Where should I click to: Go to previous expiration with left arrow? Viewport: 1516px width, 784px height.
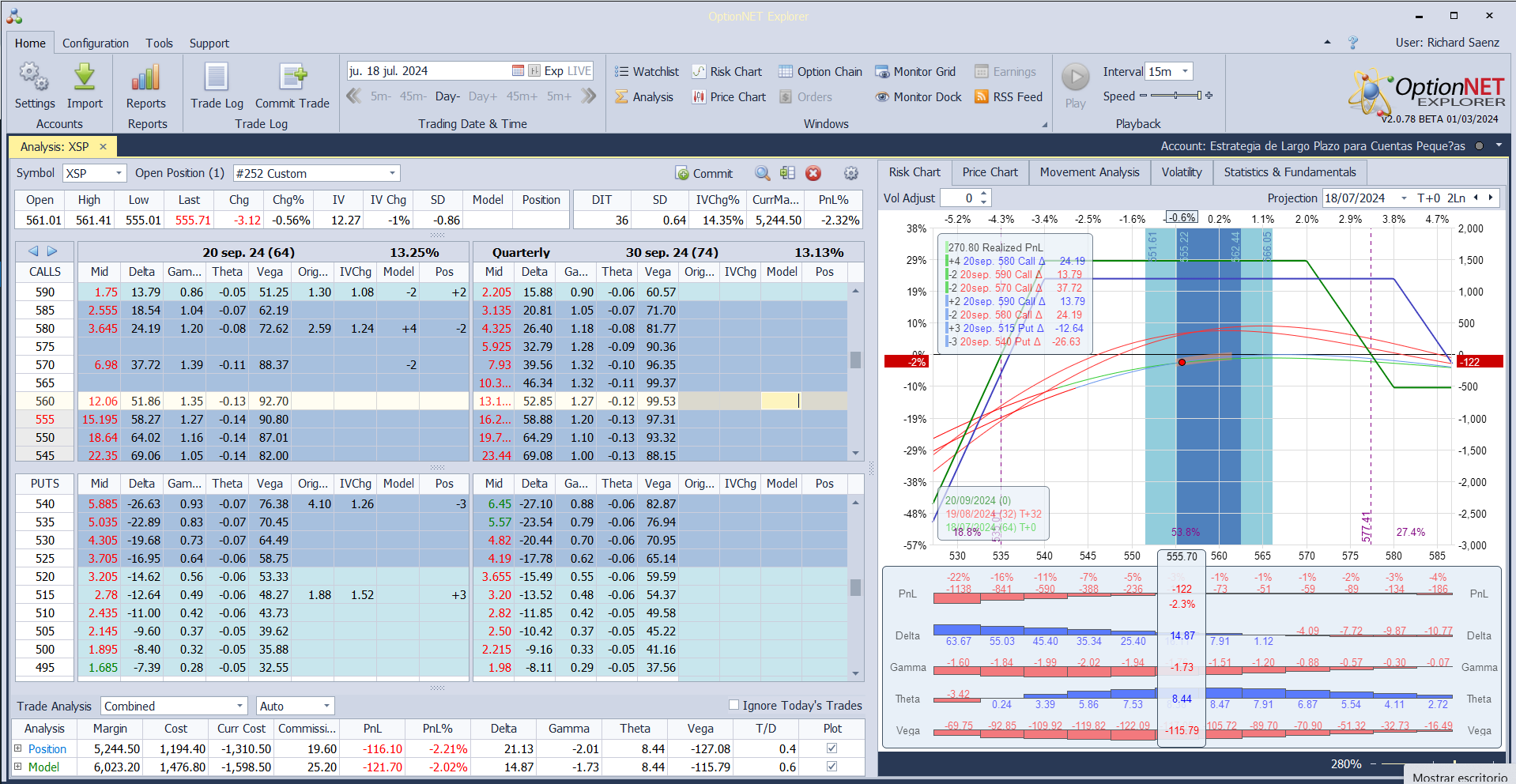(33, 251)
